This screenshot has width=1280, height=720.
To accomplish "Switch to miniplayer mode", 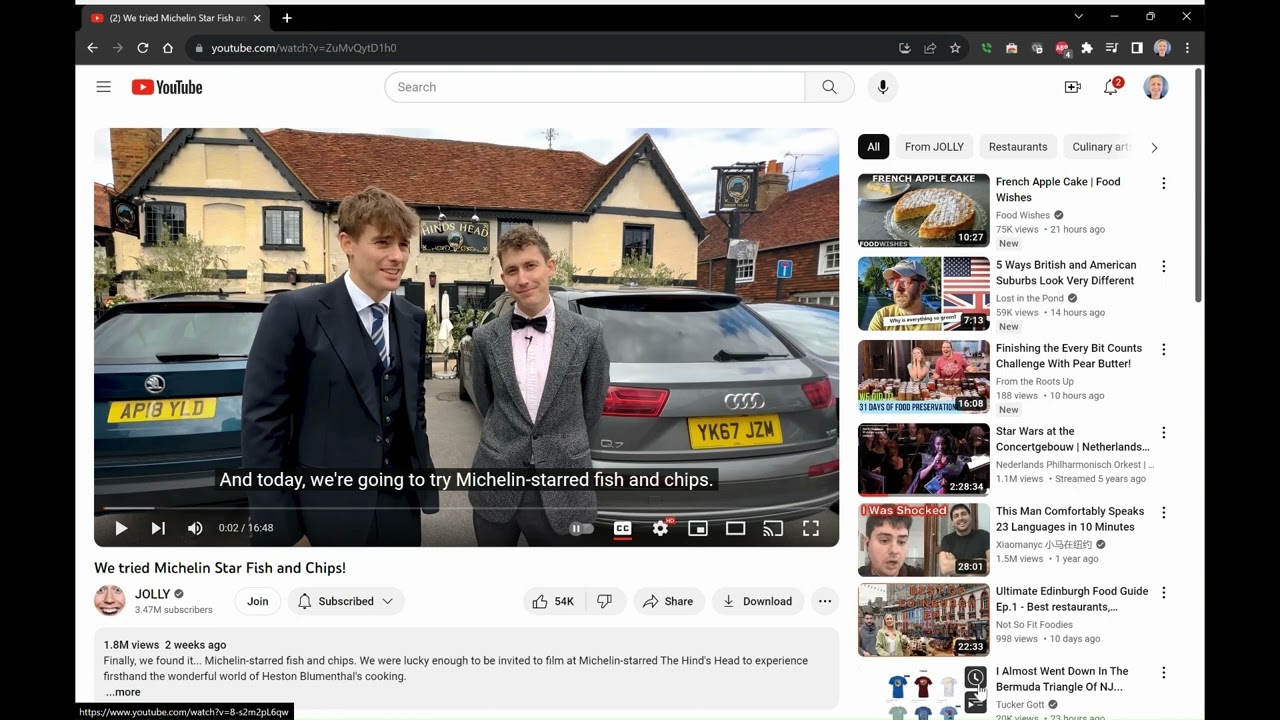I will tap(698, 528).
